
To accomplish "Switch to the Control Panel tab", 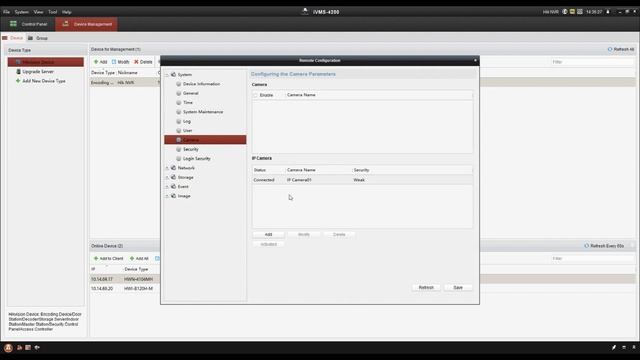I will (x=29, y=24).
